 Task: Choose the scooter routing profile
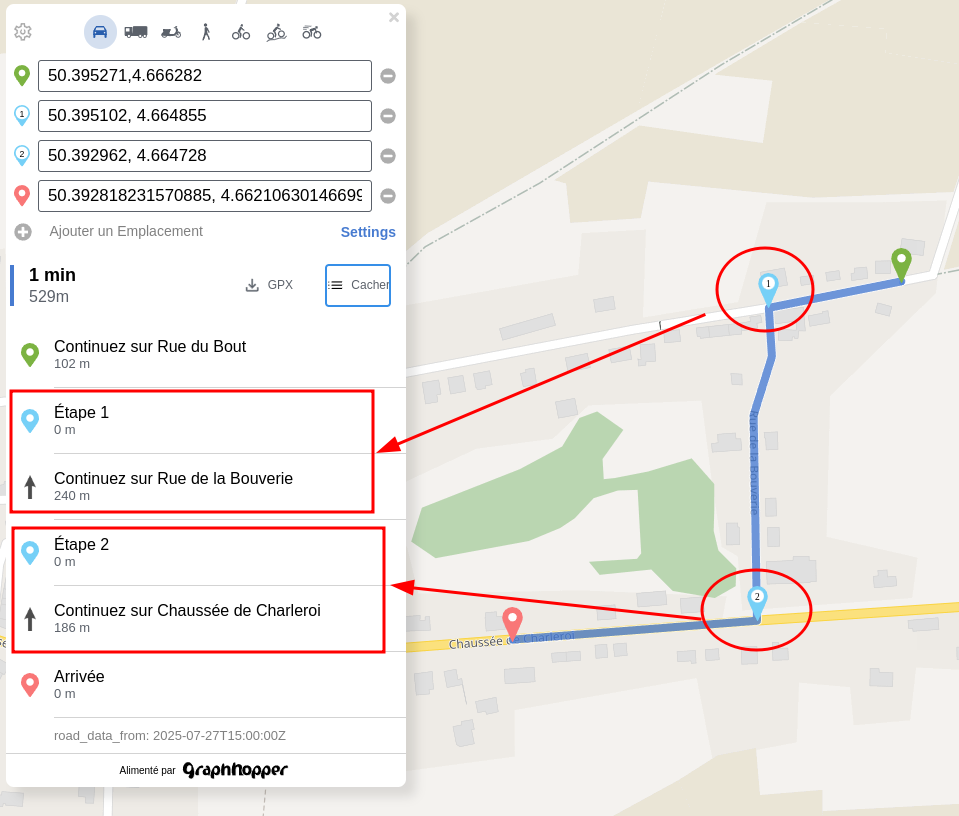171,32
